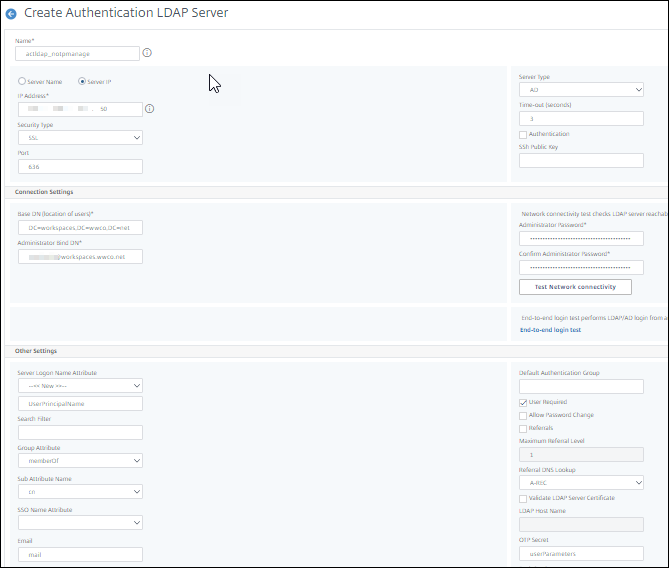Click the back arrow icon beside the title
This screenshot has height=568, width=669.
[12, 13]
